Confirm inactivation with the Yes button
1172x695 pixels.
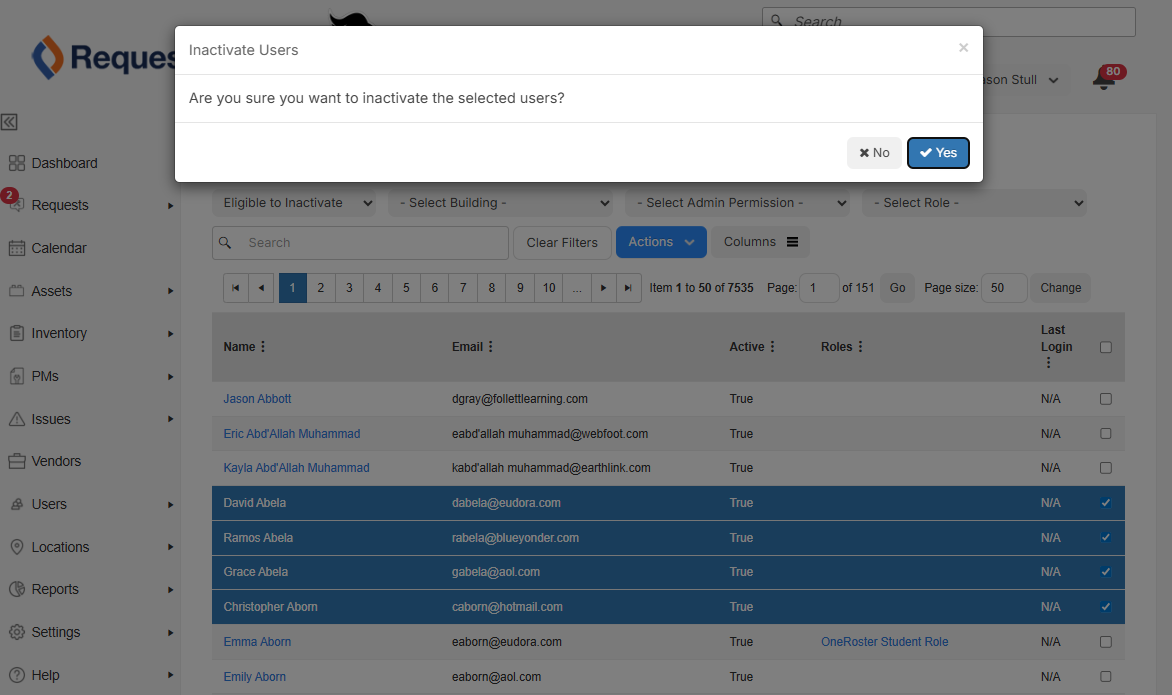coord(938,153)
